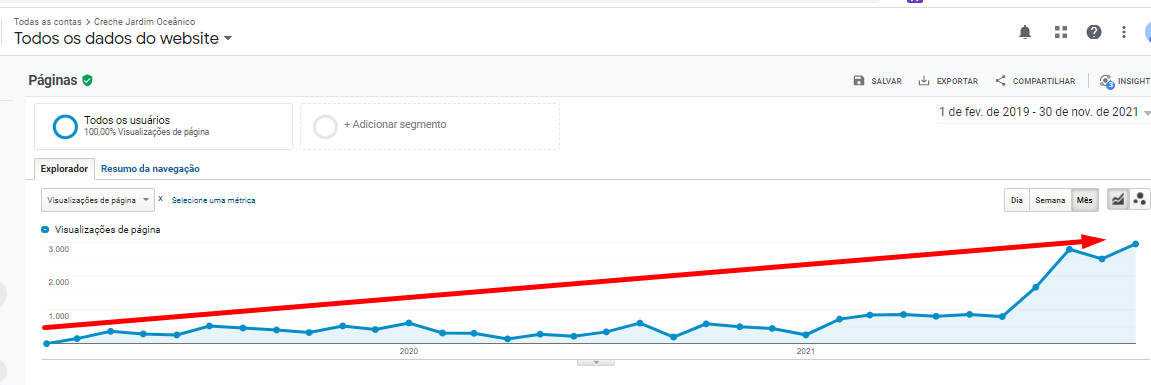1151x385 pixels.
Task: Click the 3.000 y-axis label
Action: pyautogui.click(x=59, y=249)
